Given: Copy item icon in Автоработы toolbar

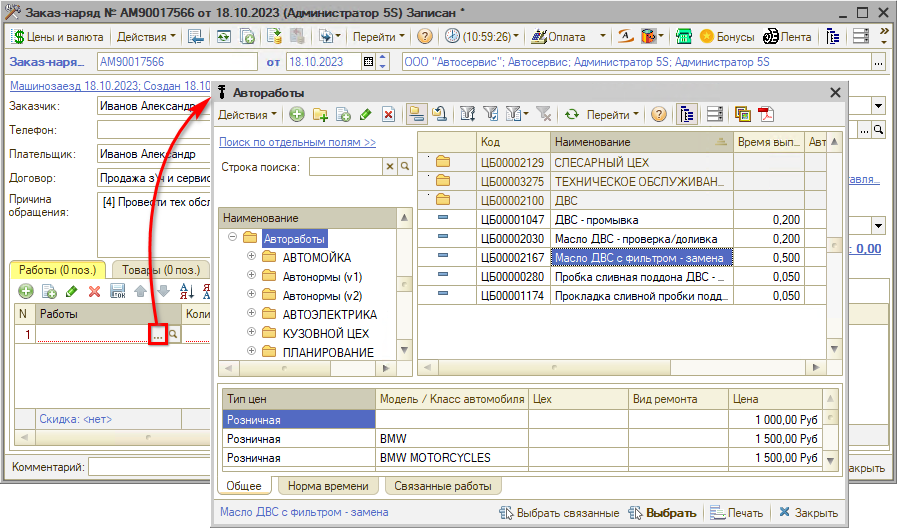Looking at the screenshot, I should point(343,114).
